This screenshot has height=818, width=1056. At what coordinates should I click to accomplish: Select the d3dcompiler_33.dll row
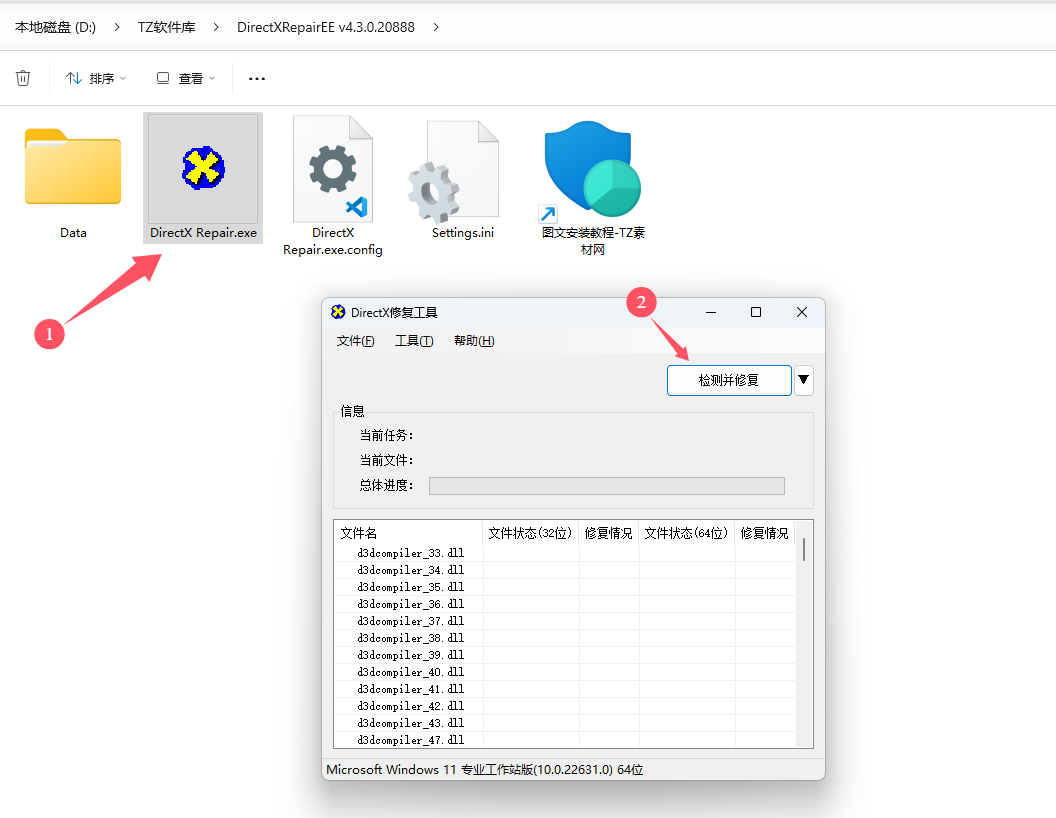pyautogui.click(x=565, y=553)
